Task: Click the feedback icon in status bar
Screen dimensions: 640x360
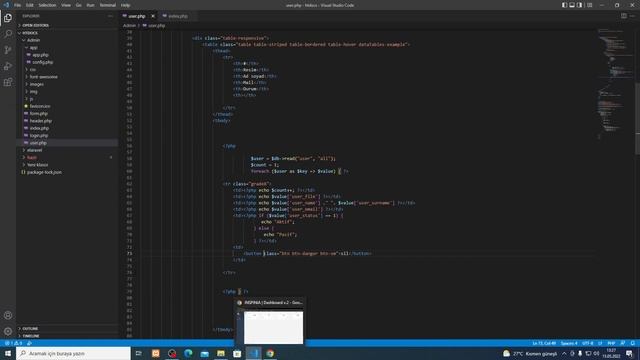Action: [x=622, y=343]
